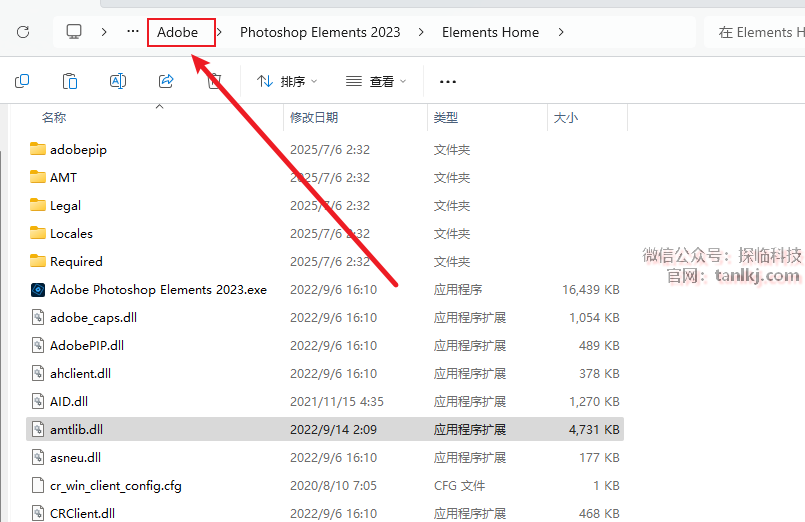The image size is (805, 522).
Task: Open the 查看 view dropdown
Action: [376, 82]
